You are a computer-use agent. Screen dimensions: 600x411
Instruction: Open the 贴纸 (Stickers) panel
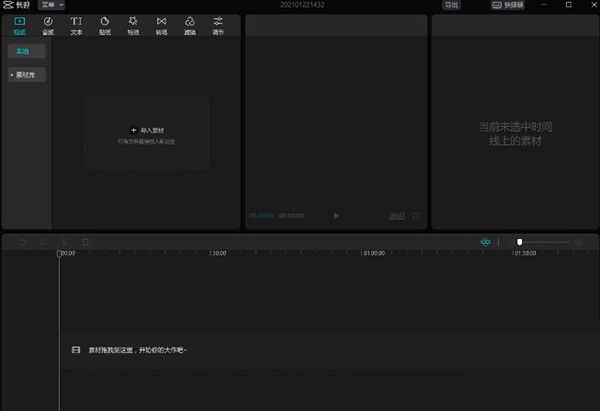coord(104,25)
